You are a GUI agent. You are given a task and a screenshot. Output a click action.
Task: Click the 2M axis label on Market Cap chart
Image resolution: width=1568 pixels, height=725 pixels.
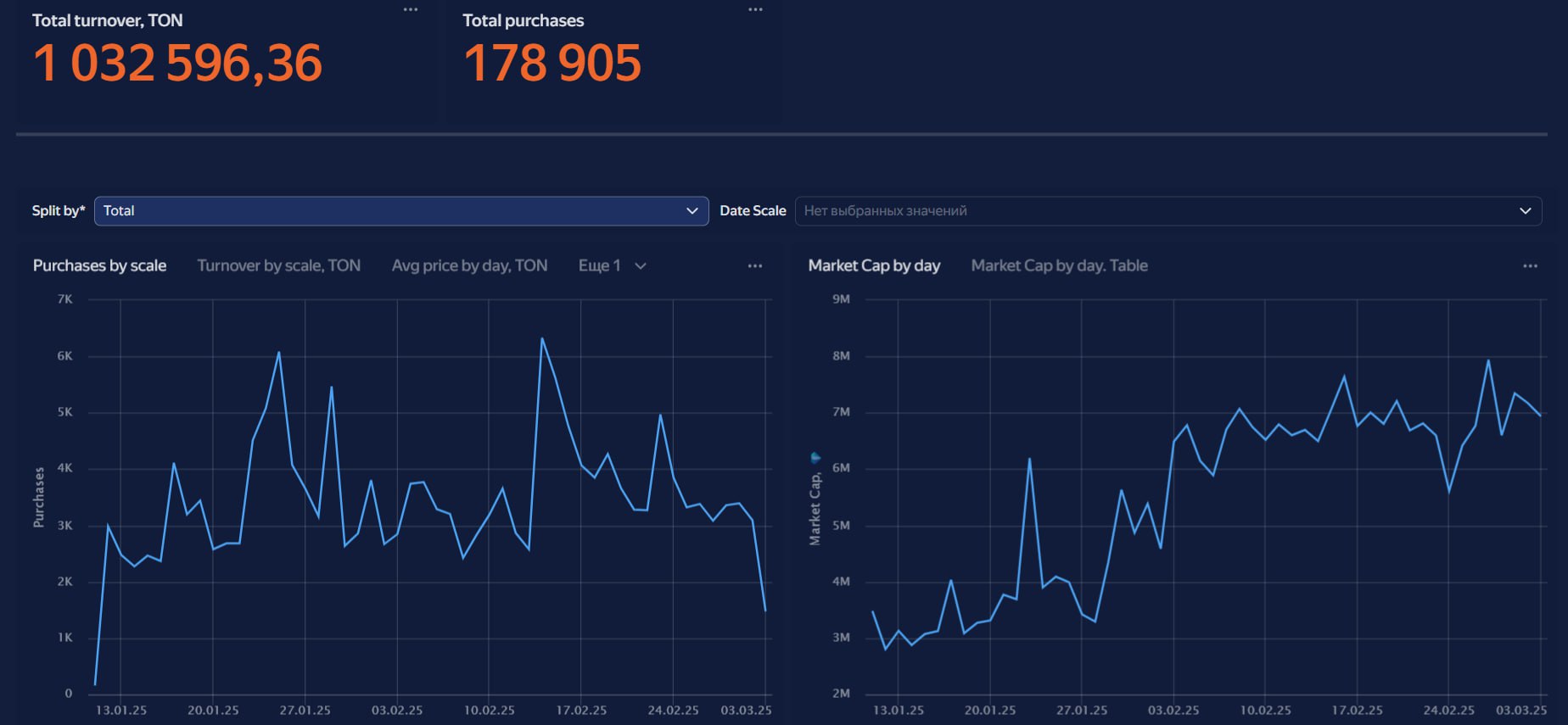841,694
